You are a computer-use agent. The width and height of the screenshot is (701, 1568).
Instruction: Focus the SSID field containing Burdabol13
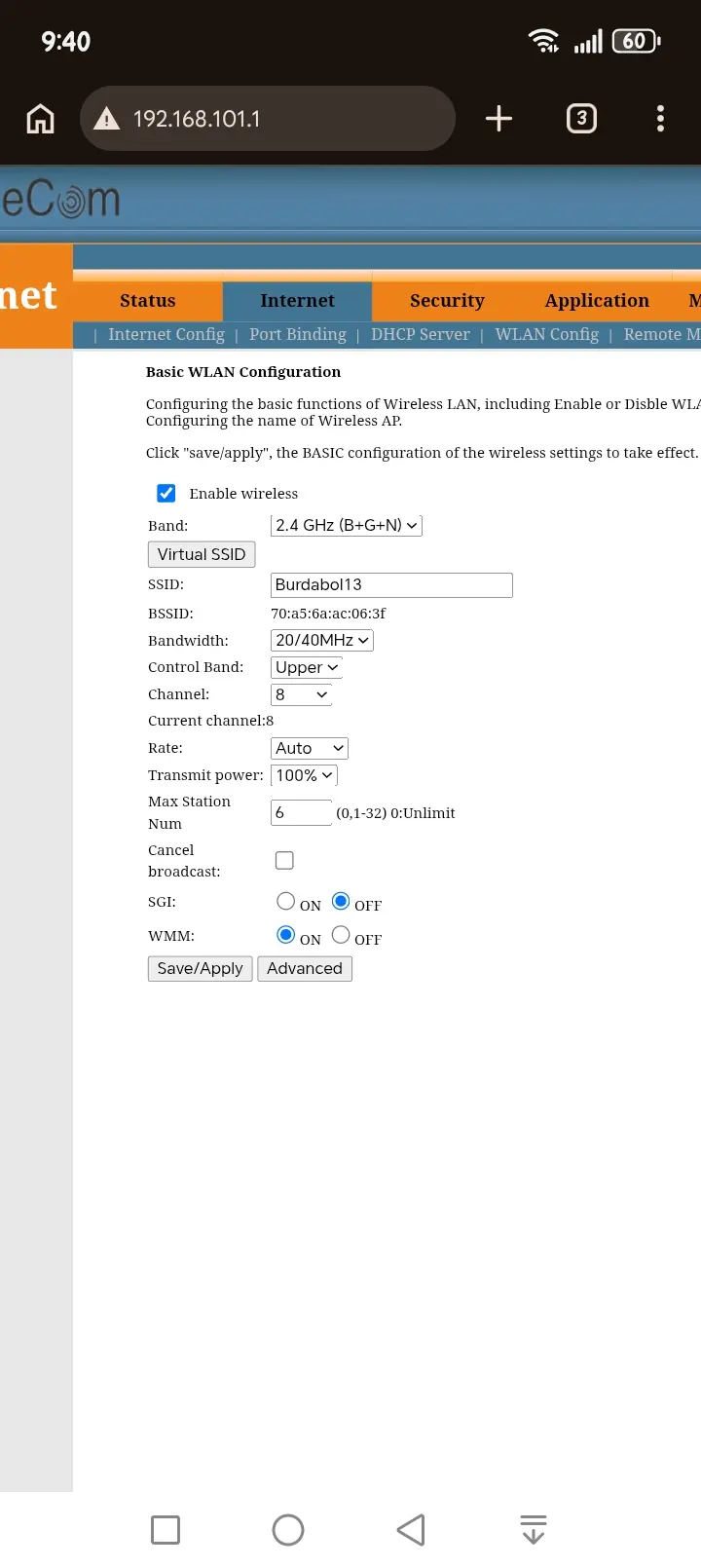tap(391, 584)
